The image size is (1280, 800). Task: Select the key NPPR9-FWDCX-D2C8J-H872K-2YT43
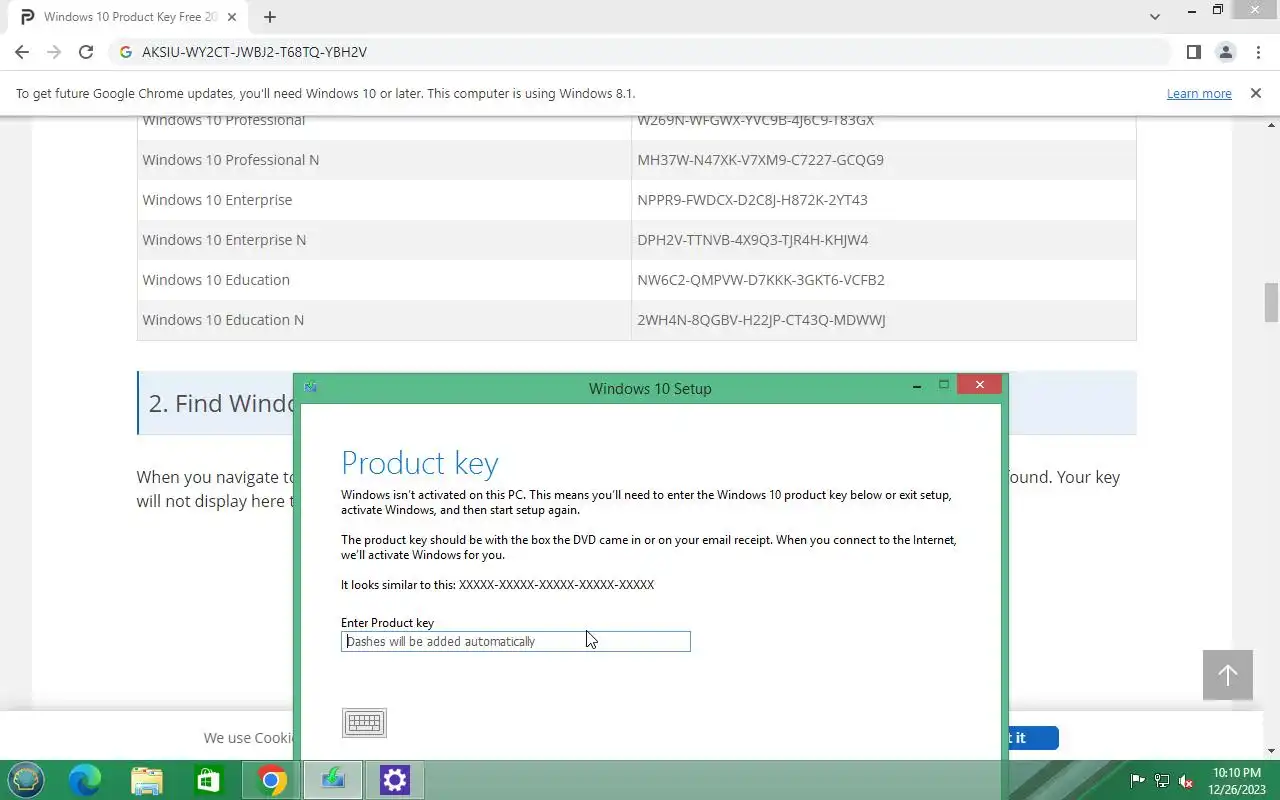coord(752,200)
